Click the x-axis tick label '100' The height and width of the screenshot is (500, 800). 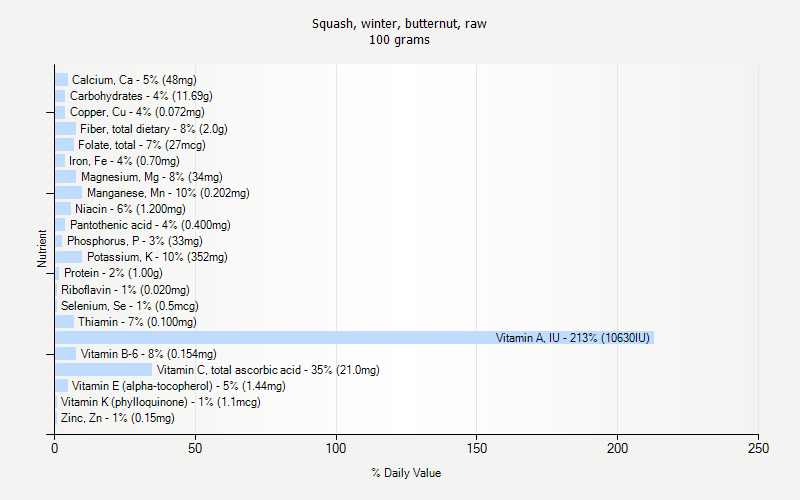[336, 448]
